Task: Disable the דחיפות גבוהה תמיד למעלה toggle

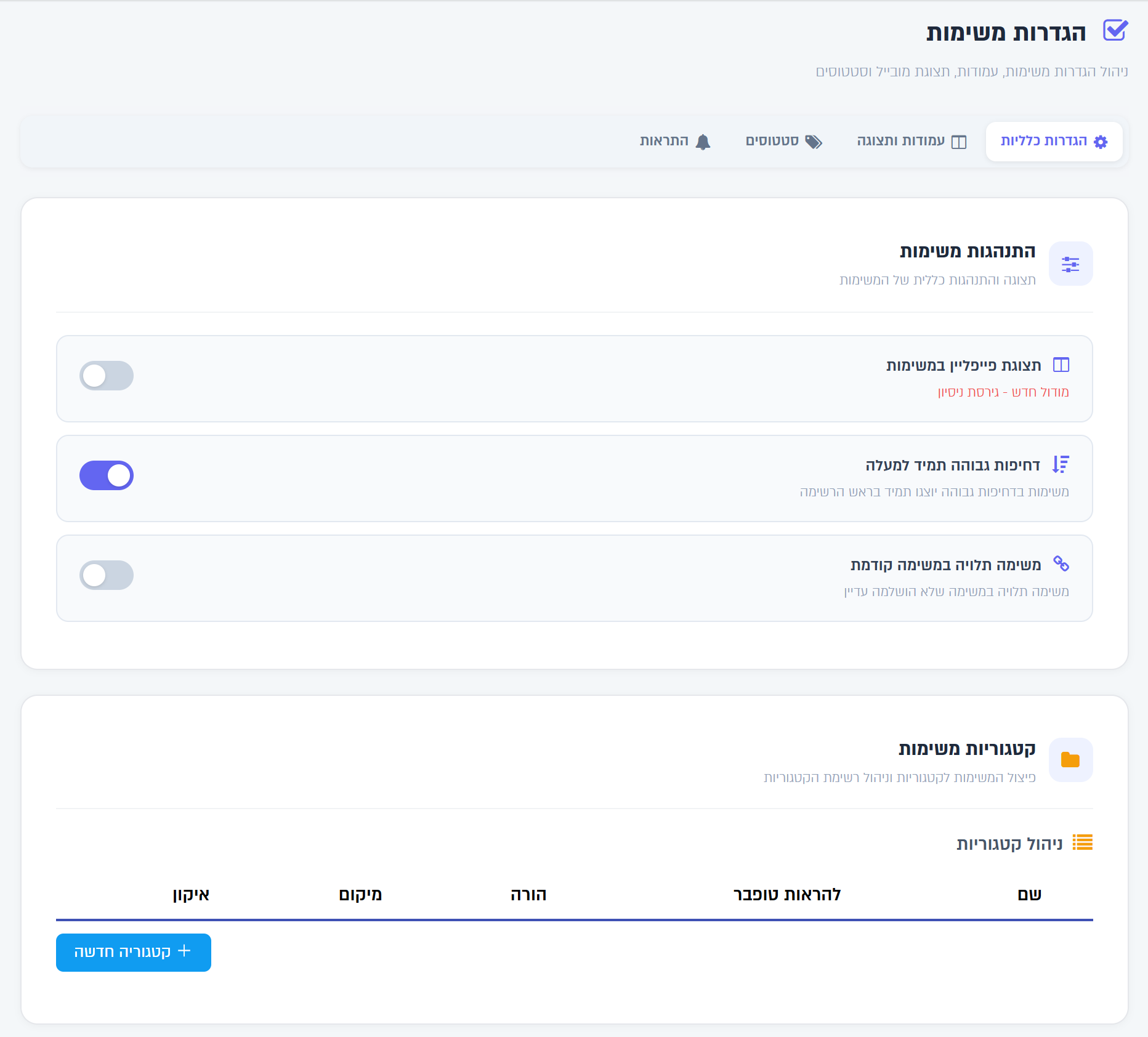Action: tap(107, 475)
